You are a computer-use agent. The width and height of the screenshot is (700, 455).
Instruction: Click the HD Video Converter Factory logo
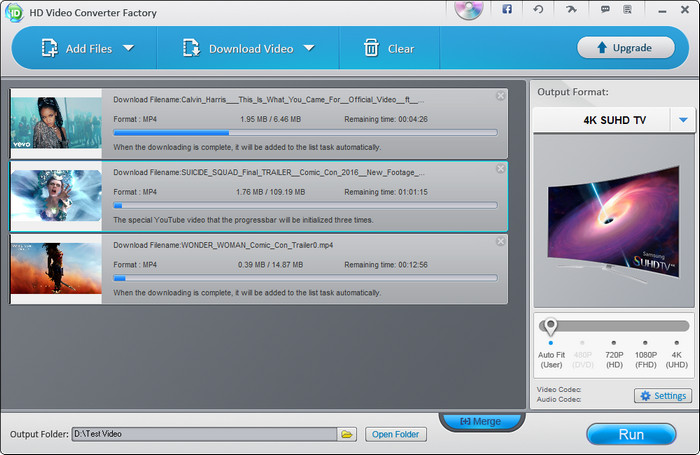coord(14,13)
